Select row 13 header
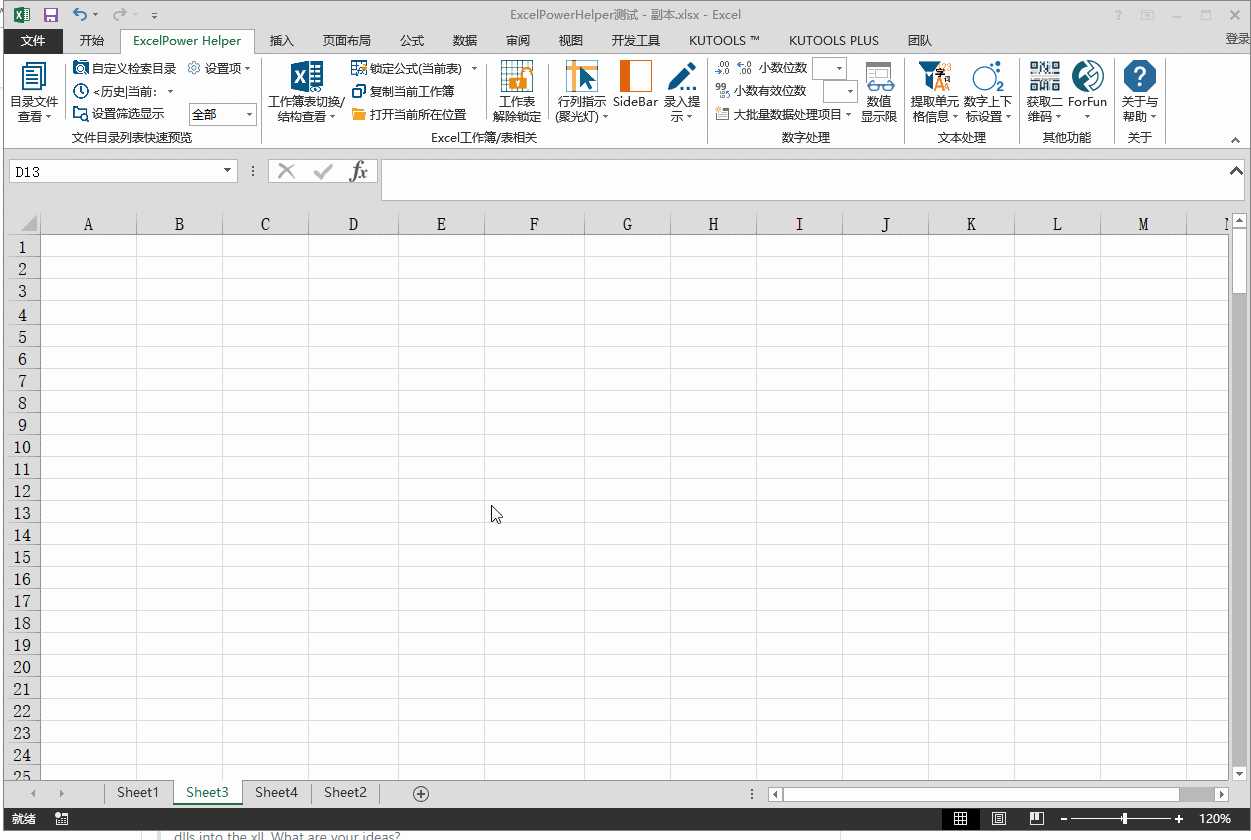This screenshot has height=840, width=1251. coord(22,513)
